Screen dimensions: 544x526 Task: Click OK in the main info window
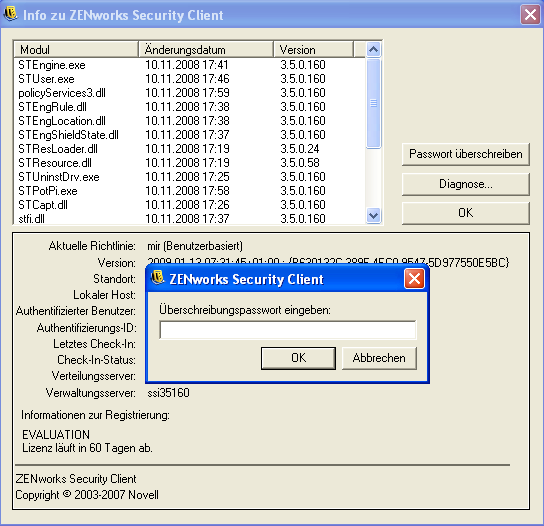pos(466,213)
